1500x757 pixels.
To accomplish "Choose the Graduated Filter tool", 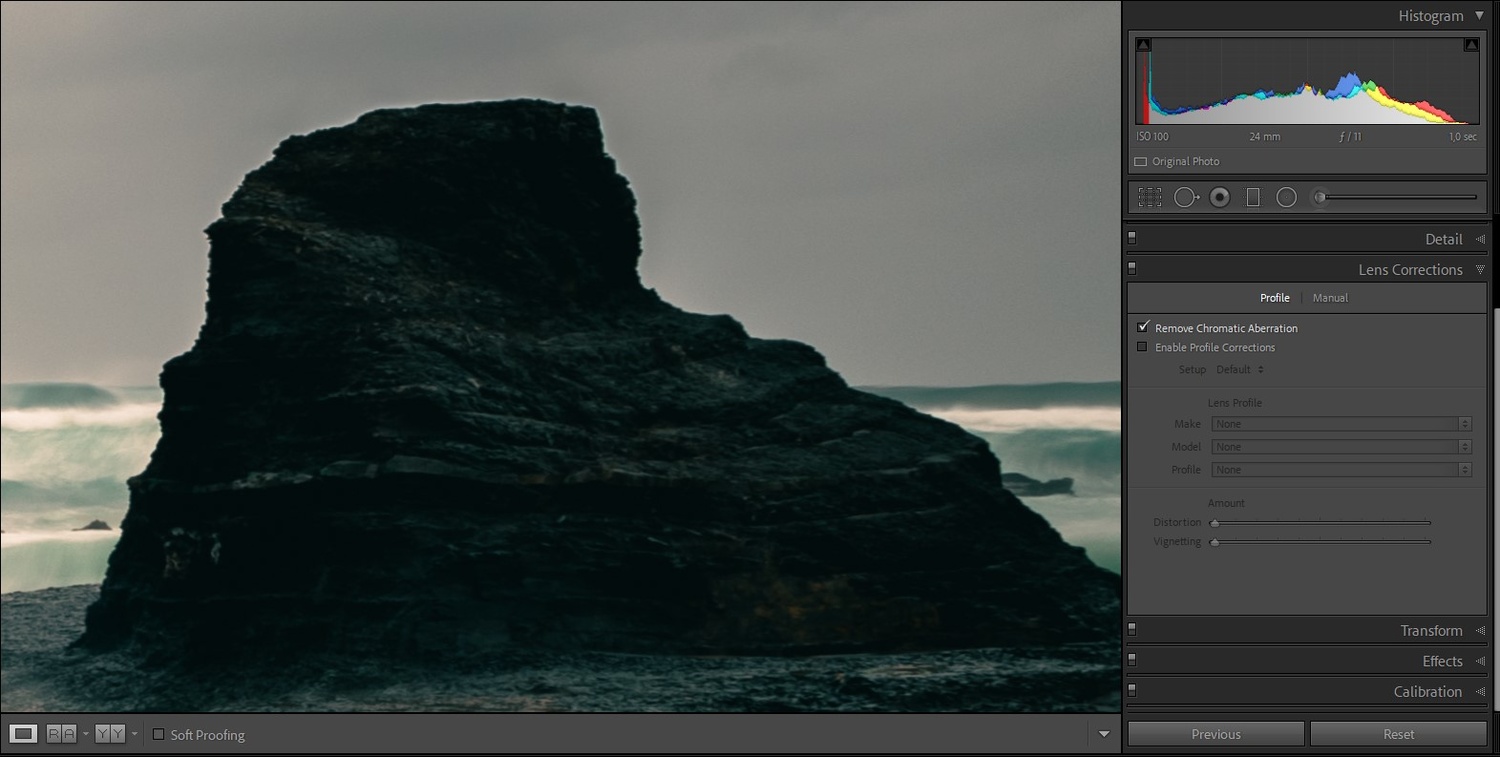I will [1253, 198].
